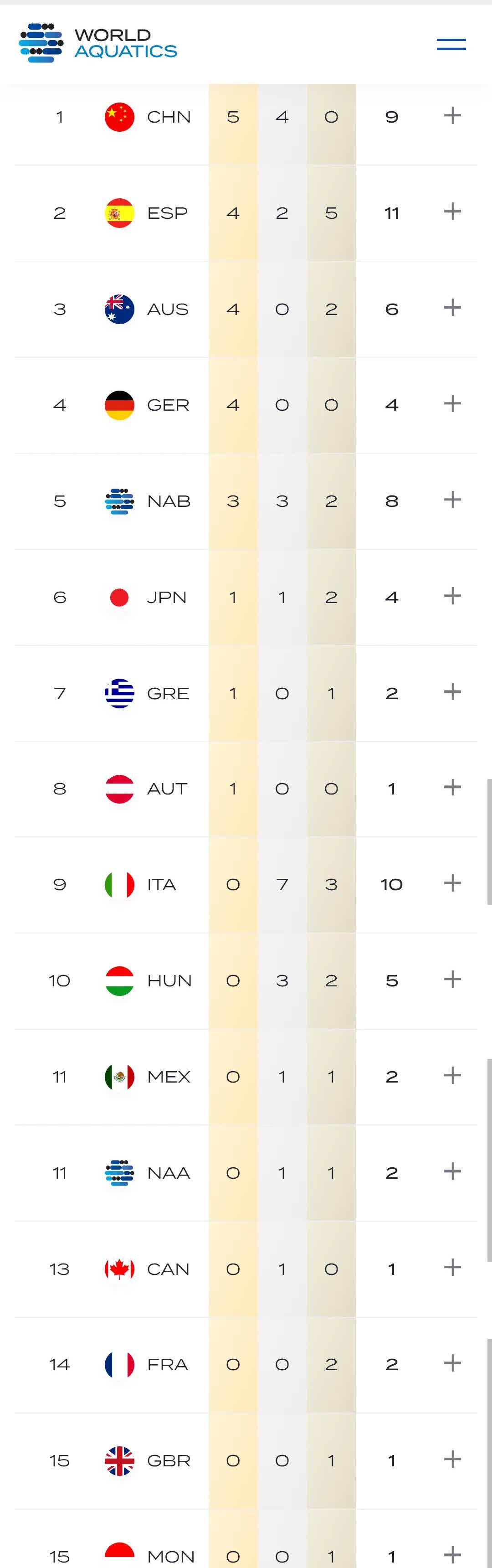Click the Germany flag icon
The width and height of the screenshot is (492, 1568).
pyautogui.click(x=119, y=405)
